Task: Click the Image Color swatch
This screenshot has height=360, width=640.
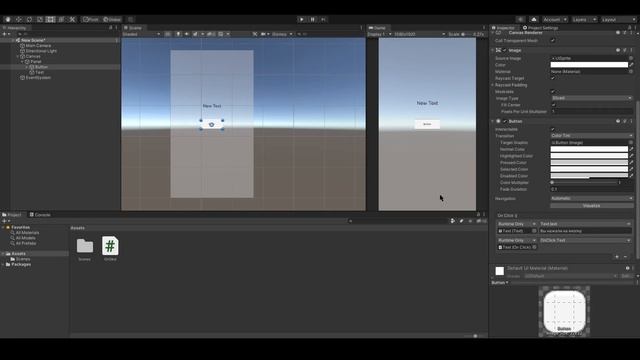Action: pos(589,65)
